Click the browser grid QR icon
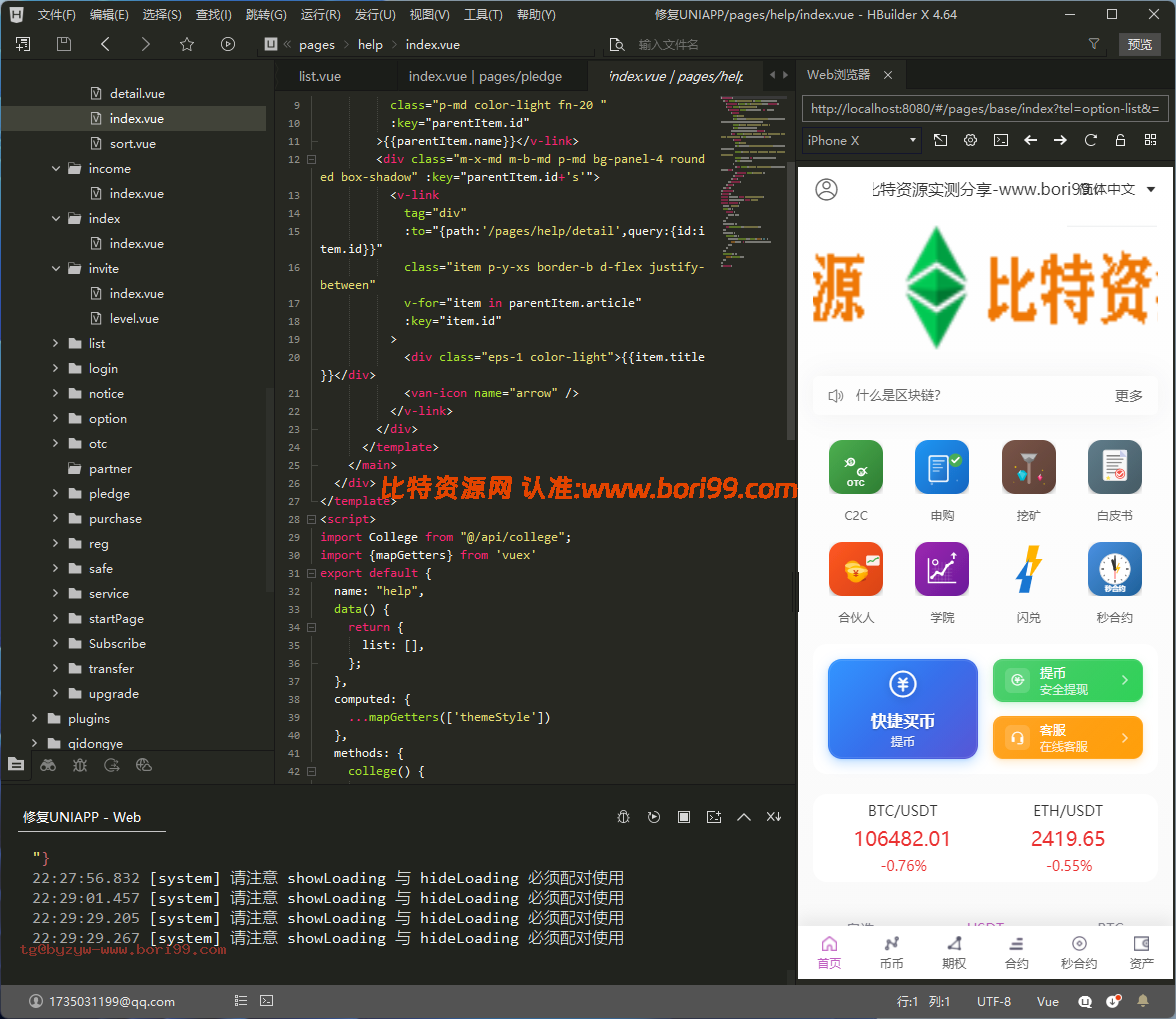 [x=1150, y=140]
